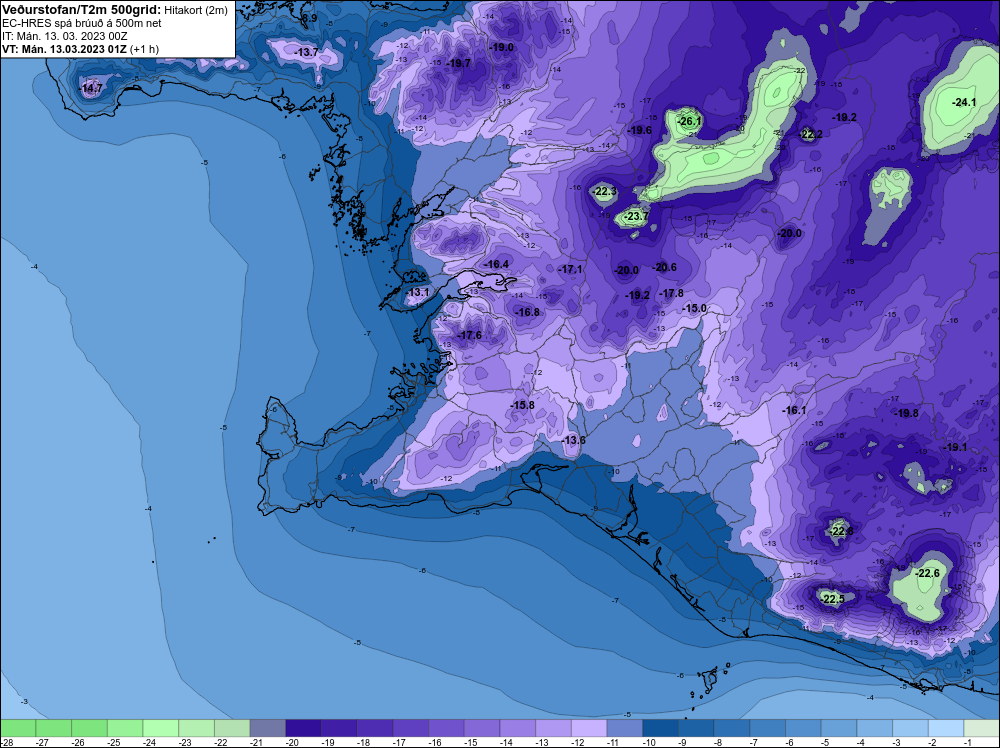Click the -14.7 label on the peninsula
The image size is (1000, 748).
91,88
